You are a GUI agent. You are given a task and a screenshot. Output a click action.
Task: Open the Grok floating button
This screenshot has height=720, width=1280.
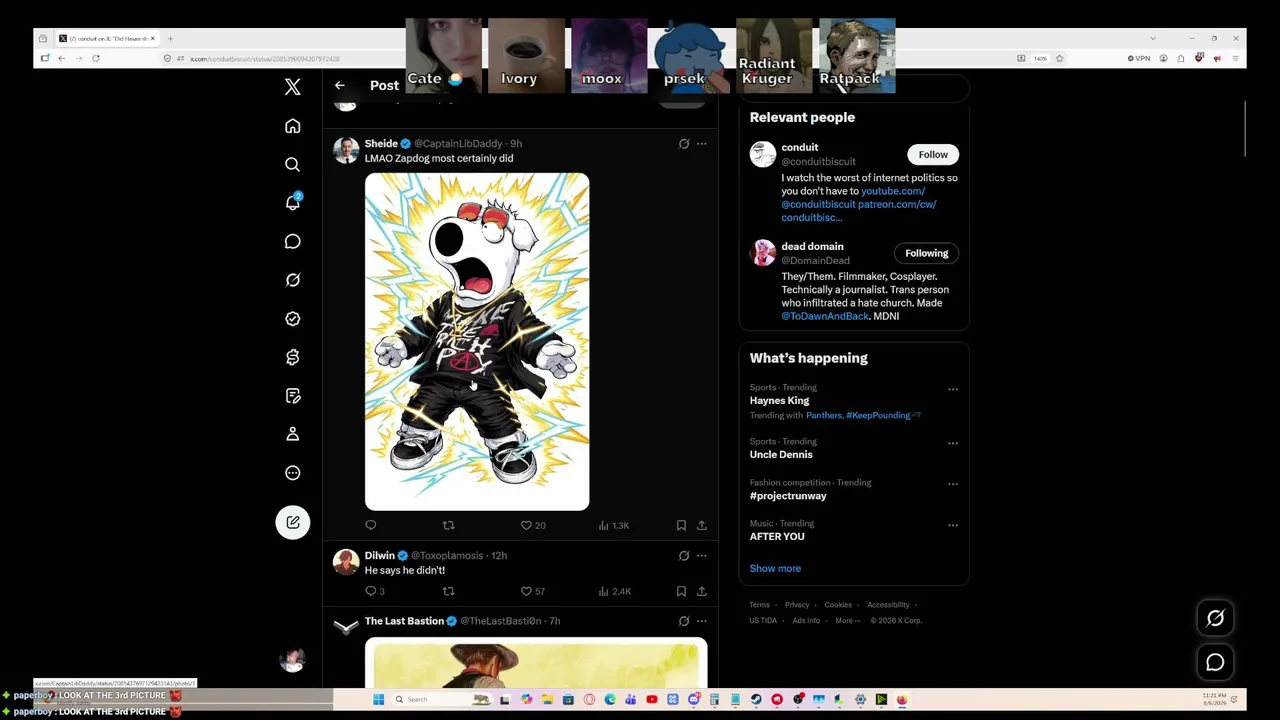pos(1215,618)
